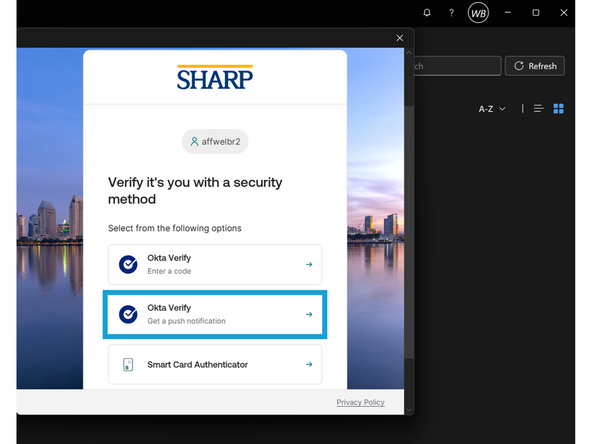Open the Privacy Policy link
This screenshot has height=444, width=592.
pyautogui.click(x=361, y=402)
